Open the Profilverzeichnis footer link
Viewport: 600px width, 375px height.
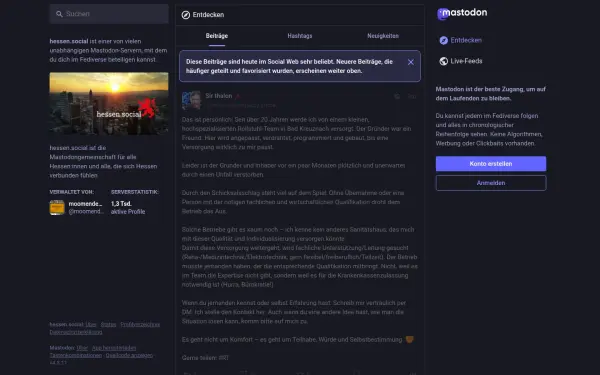click(140, 324)
